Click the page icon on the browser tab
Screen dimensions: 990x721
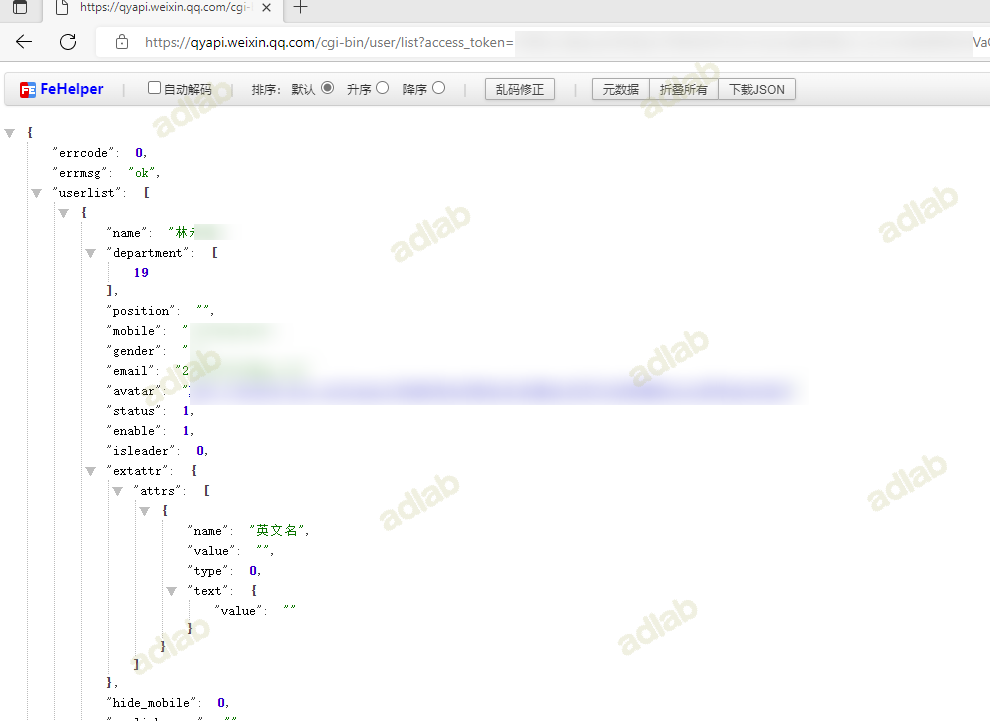tap(62, 7)
